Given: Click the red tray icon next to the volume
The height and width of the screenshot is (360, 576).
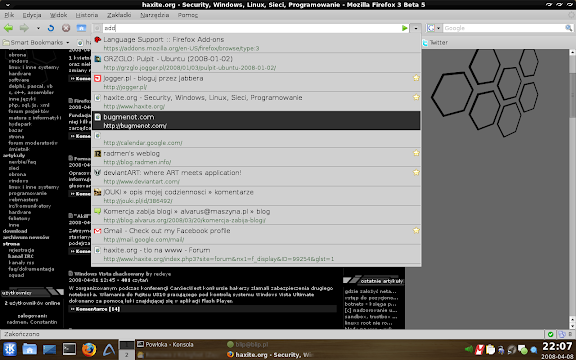Looking at the screenshot, I should click(x=479, y=349).
